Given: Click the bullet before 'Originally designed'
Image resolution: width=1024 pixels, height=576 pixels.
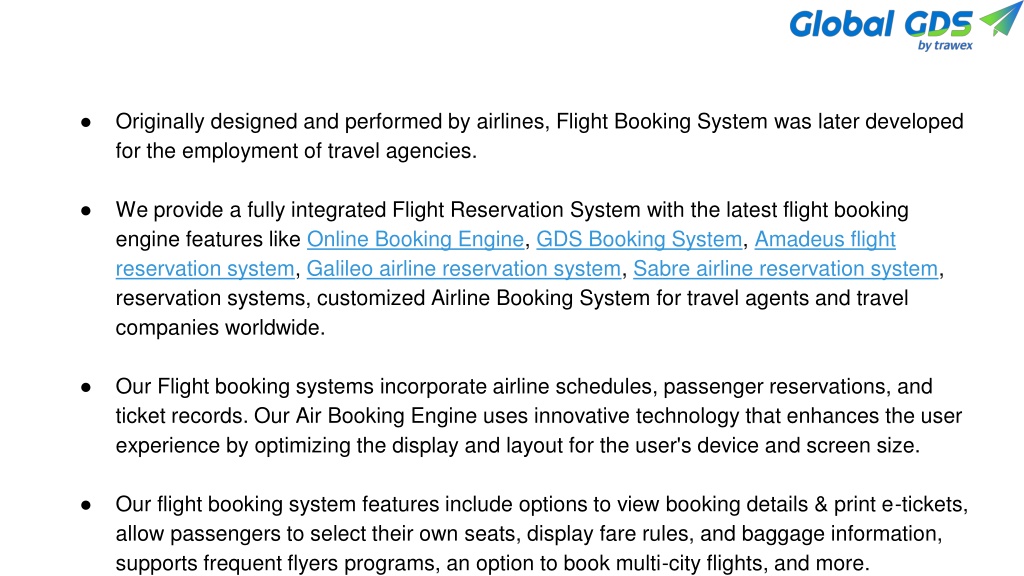Looking at the screenshot, I should click(86, 122).
